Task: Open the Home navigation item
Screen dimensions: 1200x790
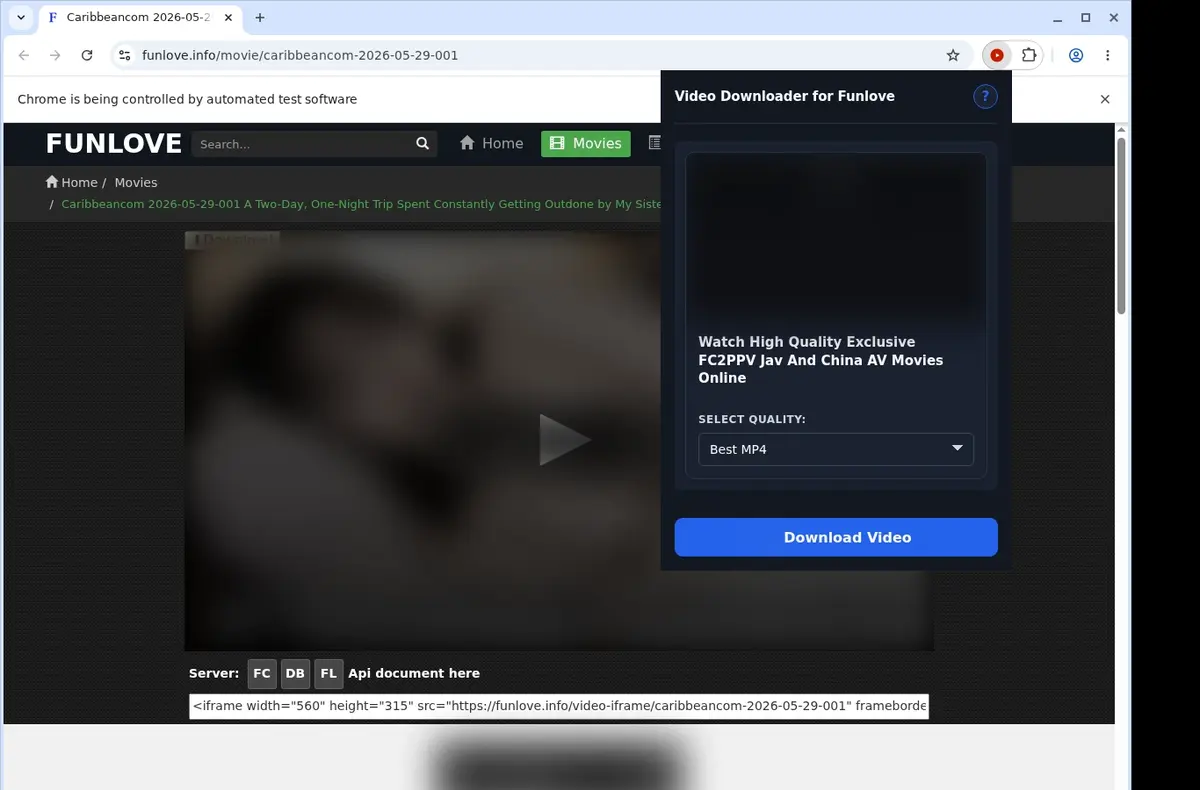Action: click(x=491, y=144)
